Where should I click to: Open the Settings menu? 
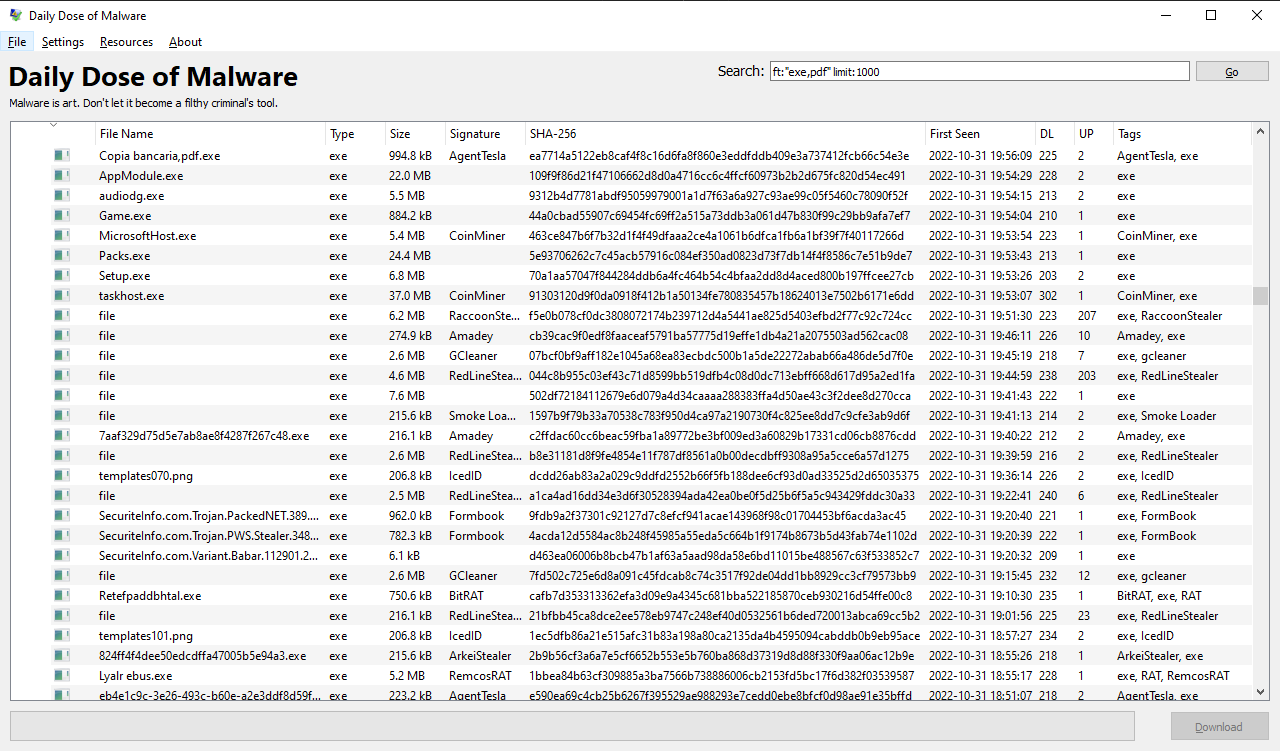[63, 42]
